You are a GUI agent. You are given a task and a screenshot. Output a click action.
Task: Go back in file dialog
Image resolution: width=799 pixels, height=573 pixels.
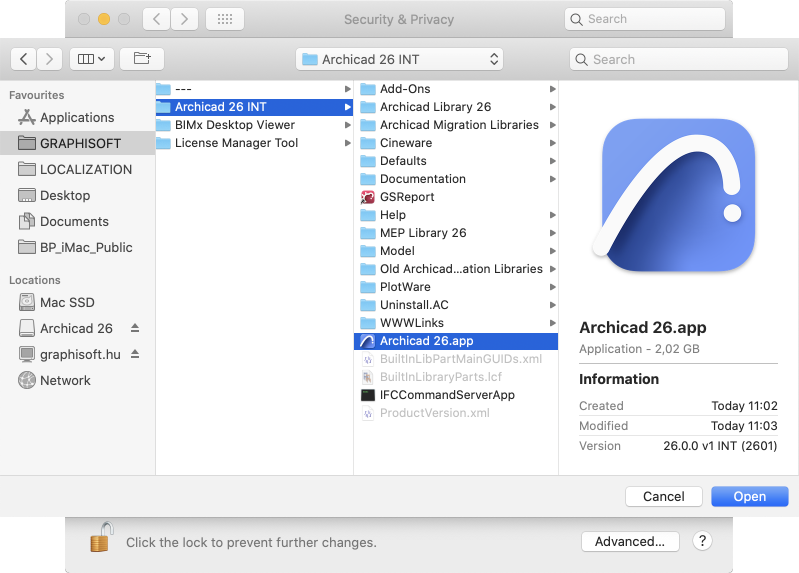pos(23,59)
